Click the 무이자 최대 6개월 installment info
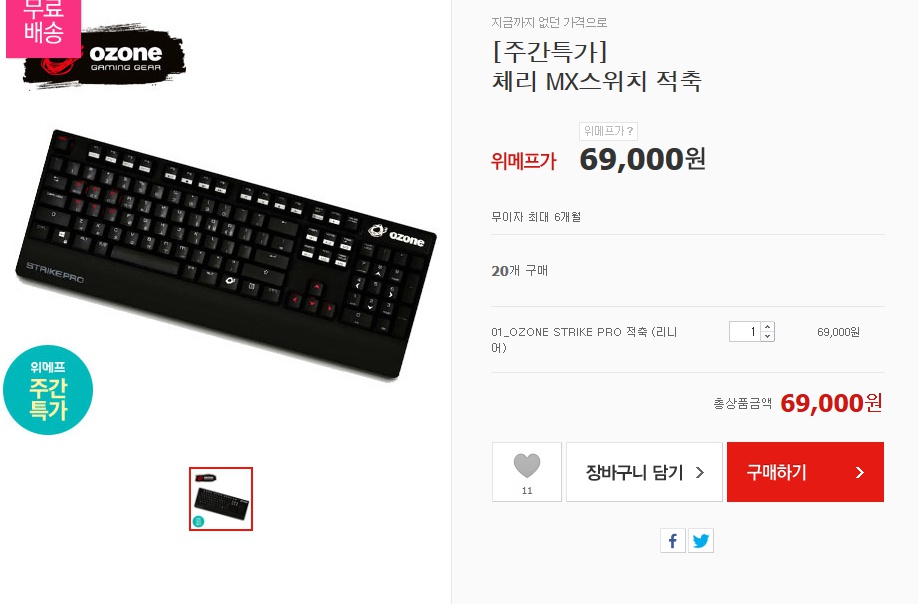The width and height of the screenshot is (918, 604). 536,217
